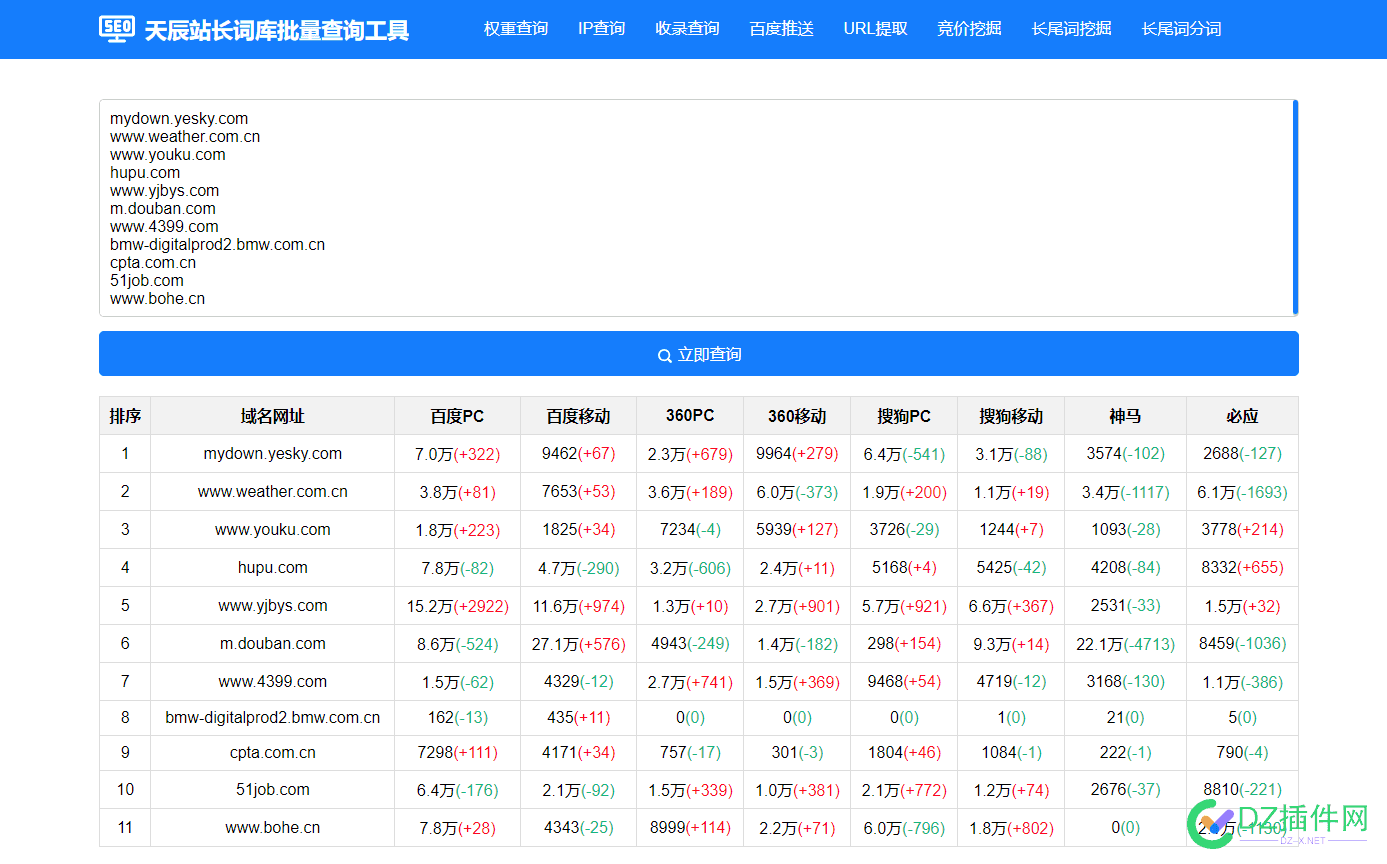The width and height of the screenshot is (1387, 864).
Task: Open the 权重查询 menu item
Action: 516,28
